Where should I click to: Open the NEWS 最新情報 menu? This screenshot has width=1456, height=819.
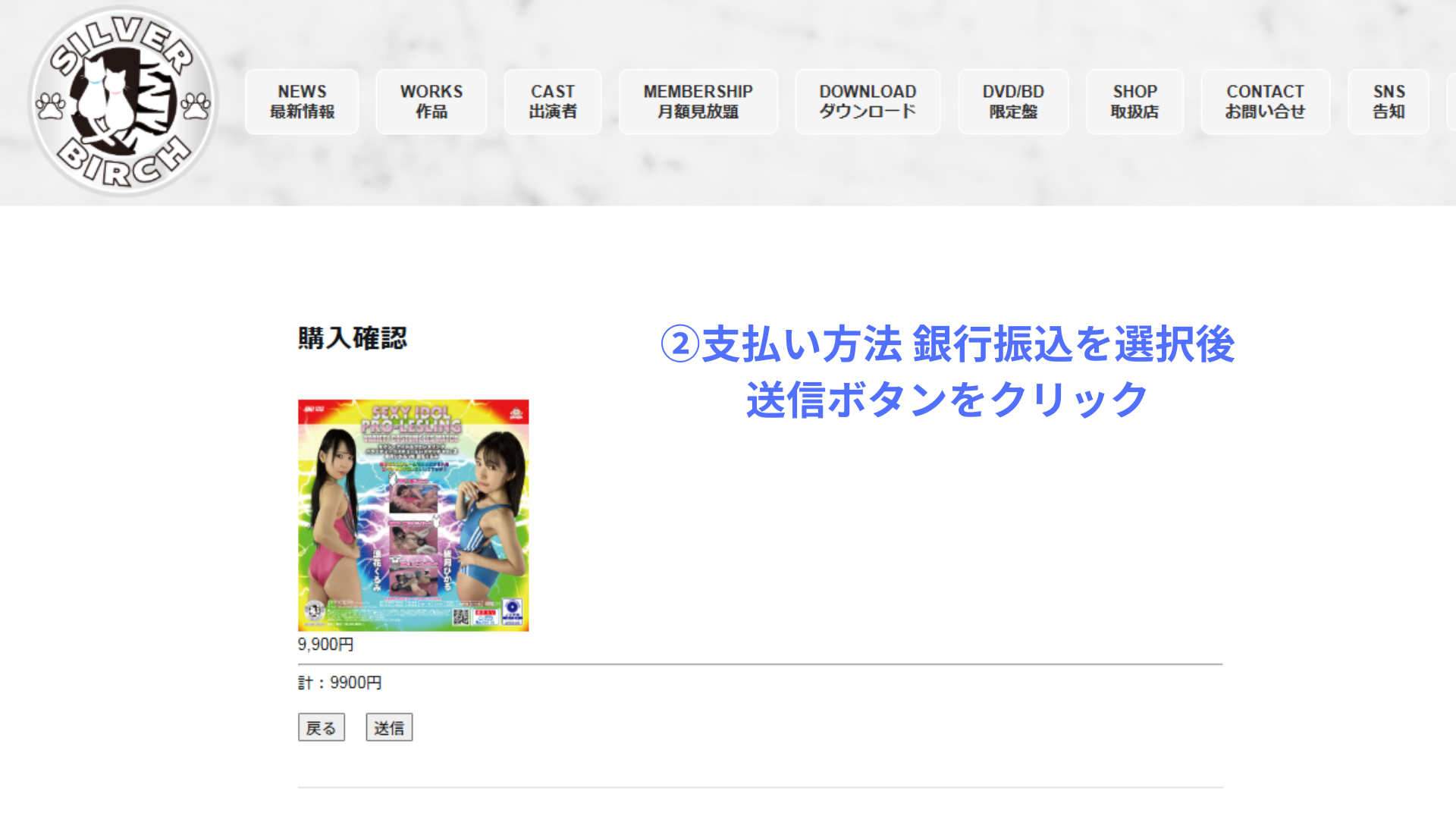pyautogui.click(x=302, y=102)
